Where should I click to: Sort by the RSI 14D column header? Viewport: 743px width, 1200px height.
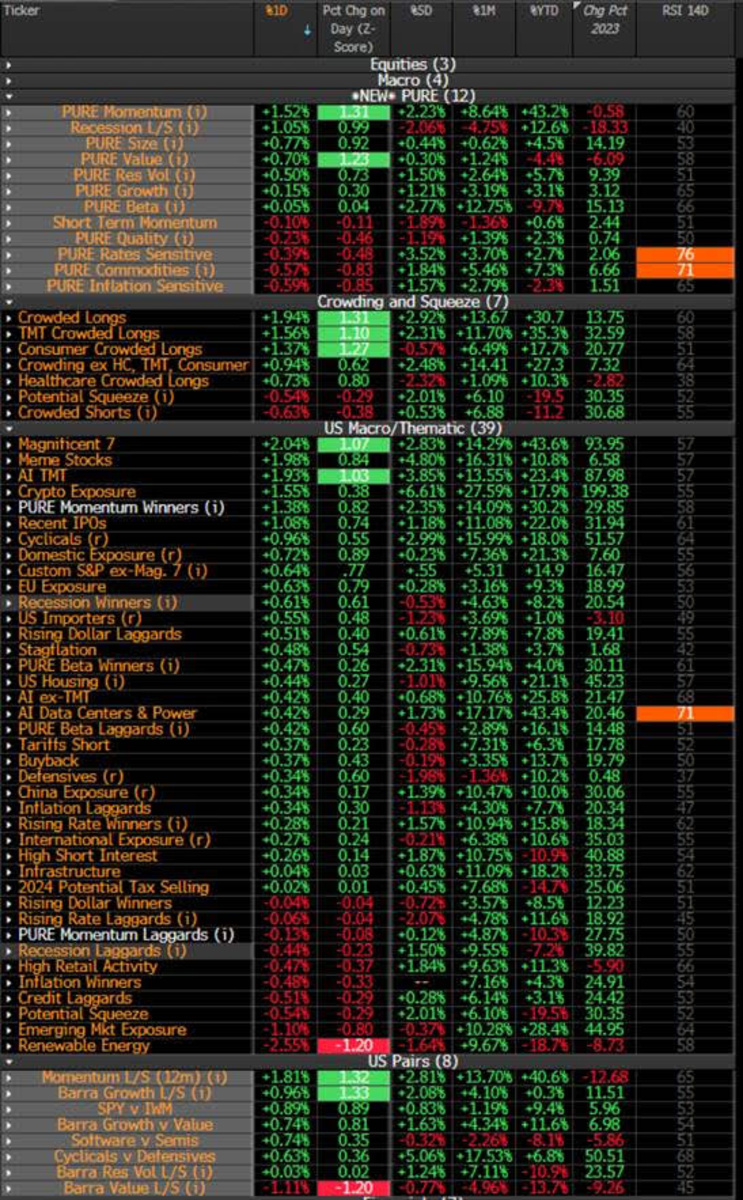point(688,11)
